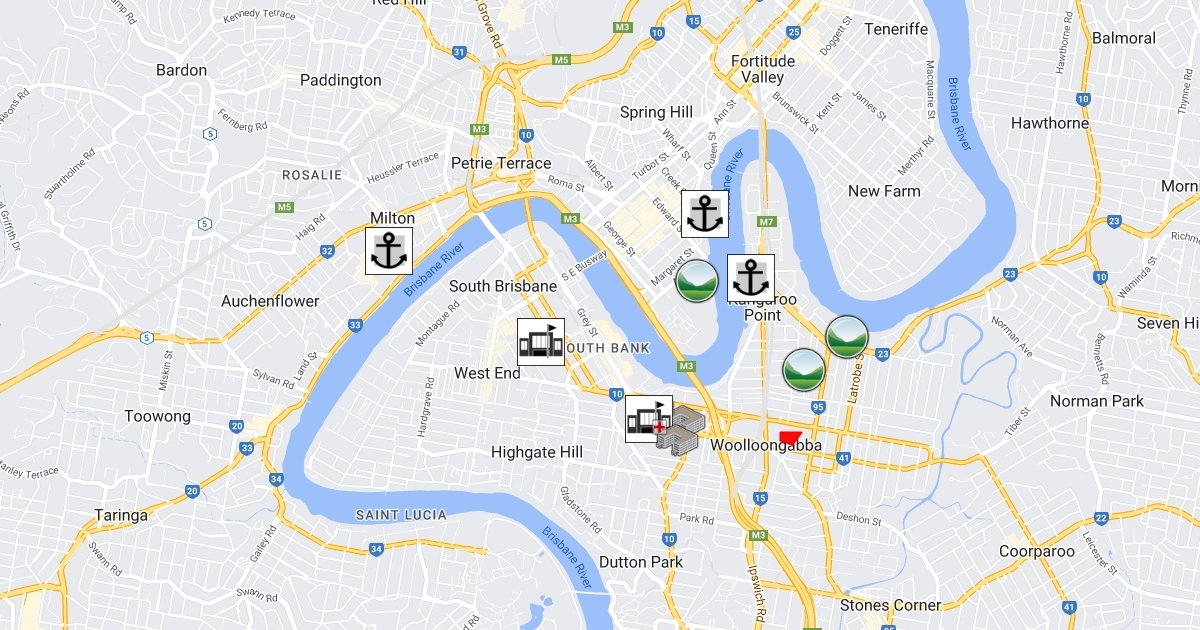
Task: Select the anchor marker beside Edward St
Action: pyautogui.click(x=705, y=214)
